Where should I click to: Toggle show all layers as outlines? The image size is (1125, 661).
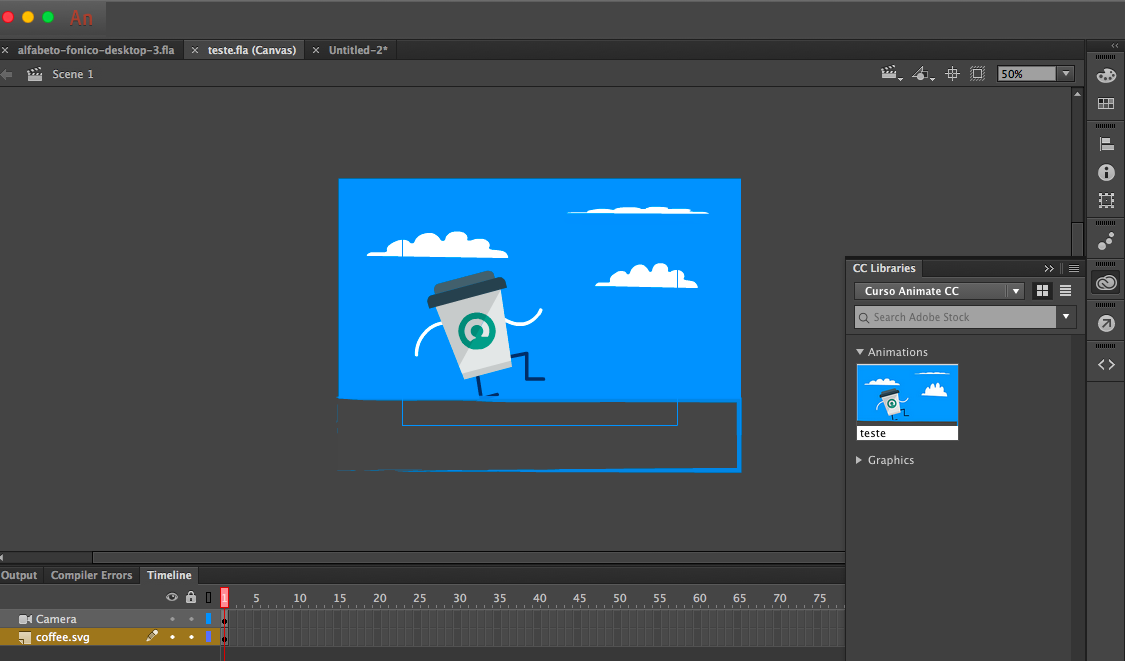tap(209, 597)
